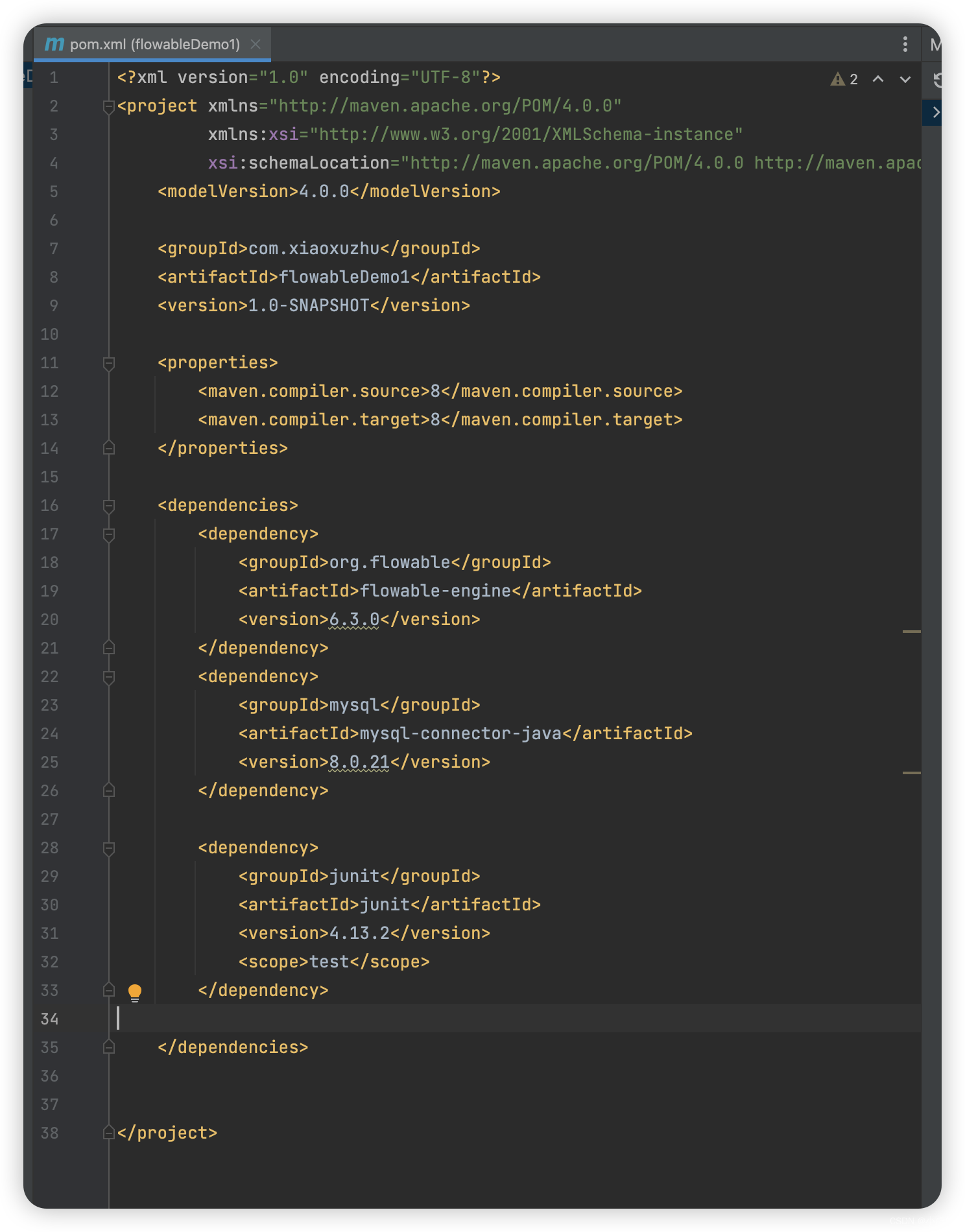
Task: Click the junit artifactId on line 30
Action: click(x=385, y=905)
